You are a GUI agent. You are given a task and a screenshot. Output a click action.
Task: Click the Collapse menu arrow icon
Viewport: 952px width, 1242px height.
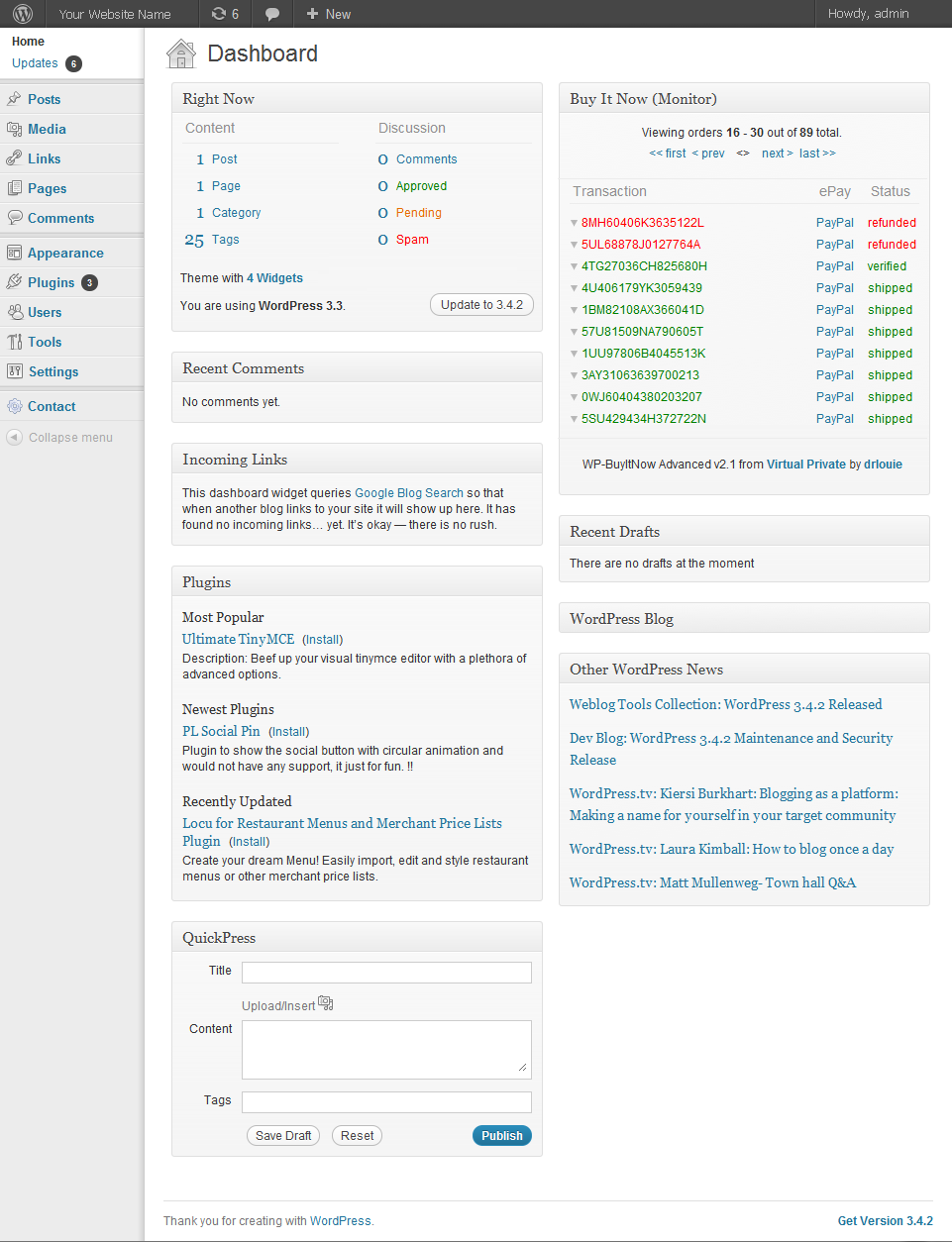tap(14, 437)
